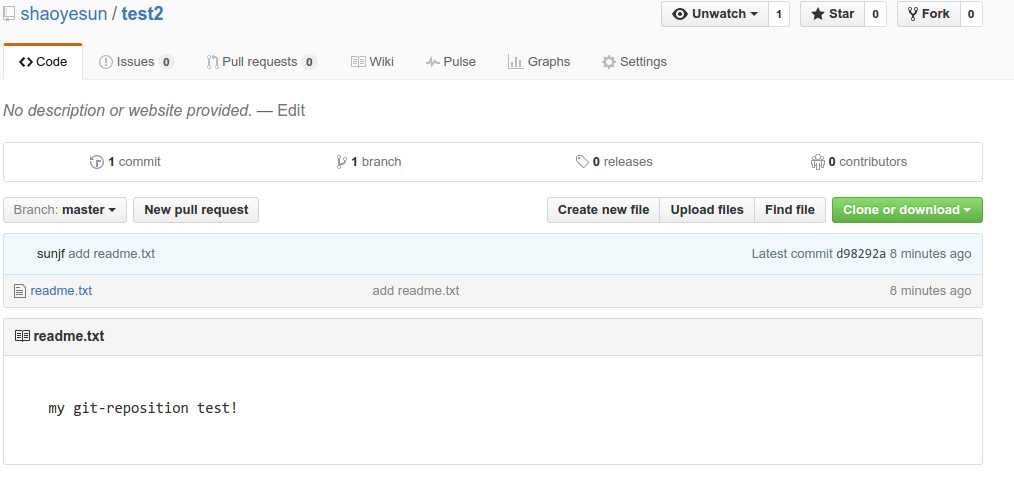This screenshot has width=1014, height=483.
Task: Click the Upload files button
Action: [707, 210]
